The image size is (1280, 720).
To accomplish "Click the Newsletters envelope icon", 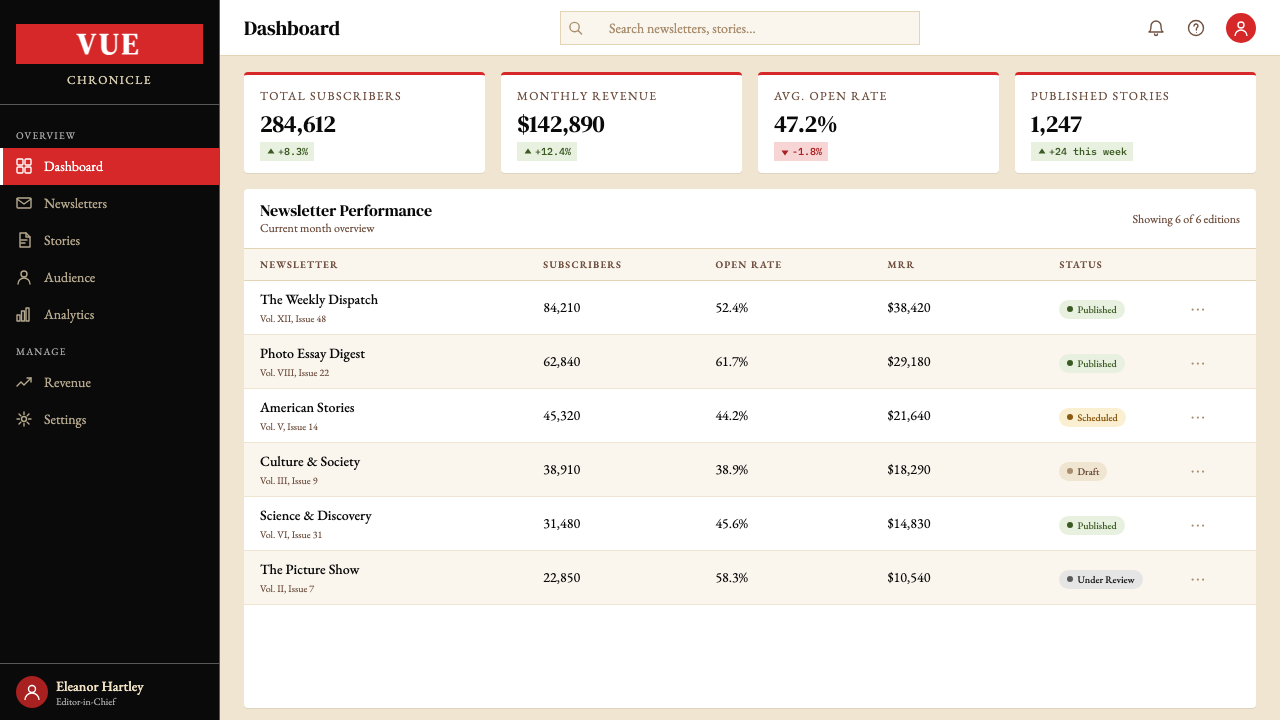I will [x=24, y=203].
